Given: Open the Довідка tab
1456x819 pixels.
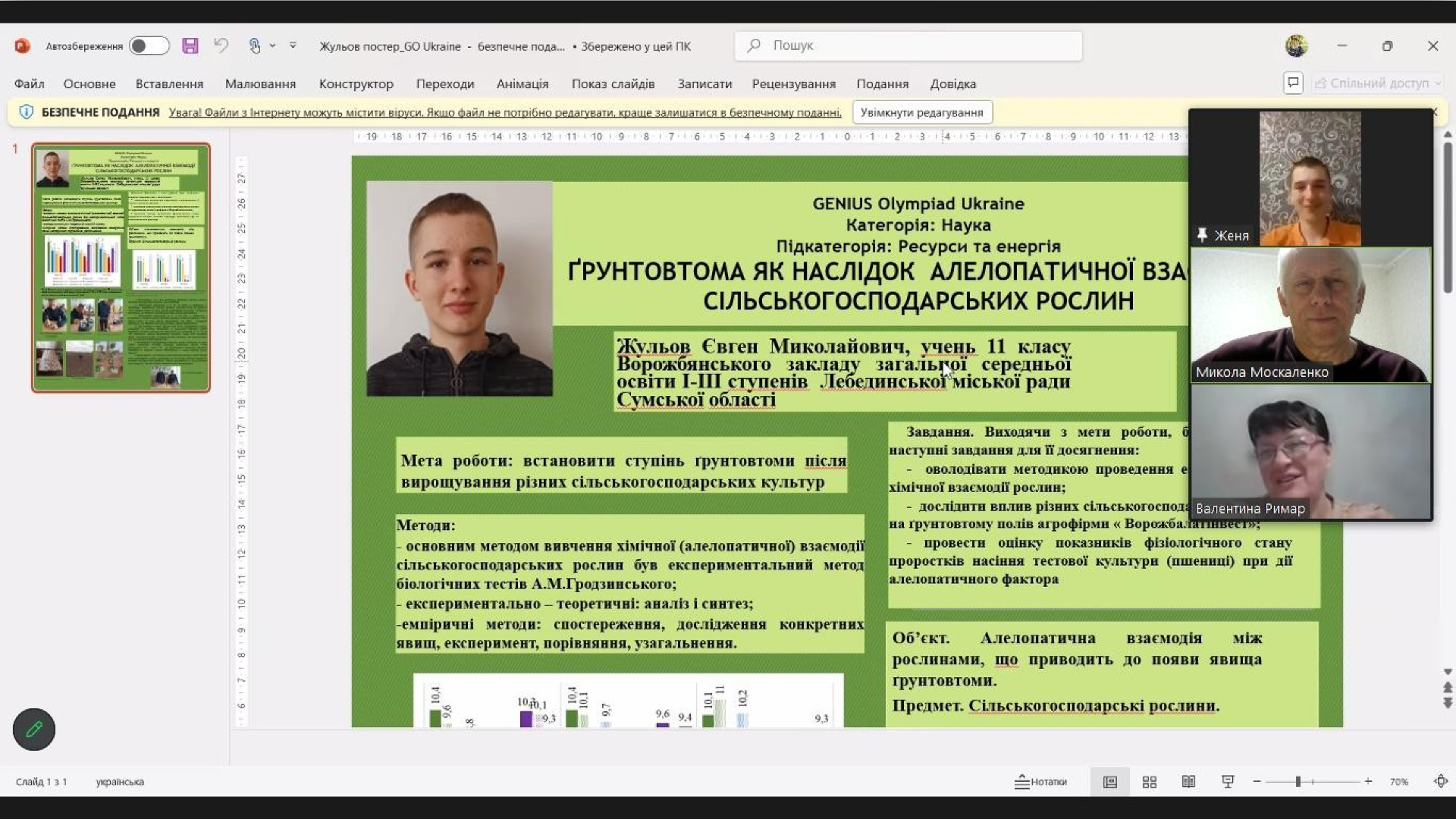Looking at the screenshot, I should point(952,83).
